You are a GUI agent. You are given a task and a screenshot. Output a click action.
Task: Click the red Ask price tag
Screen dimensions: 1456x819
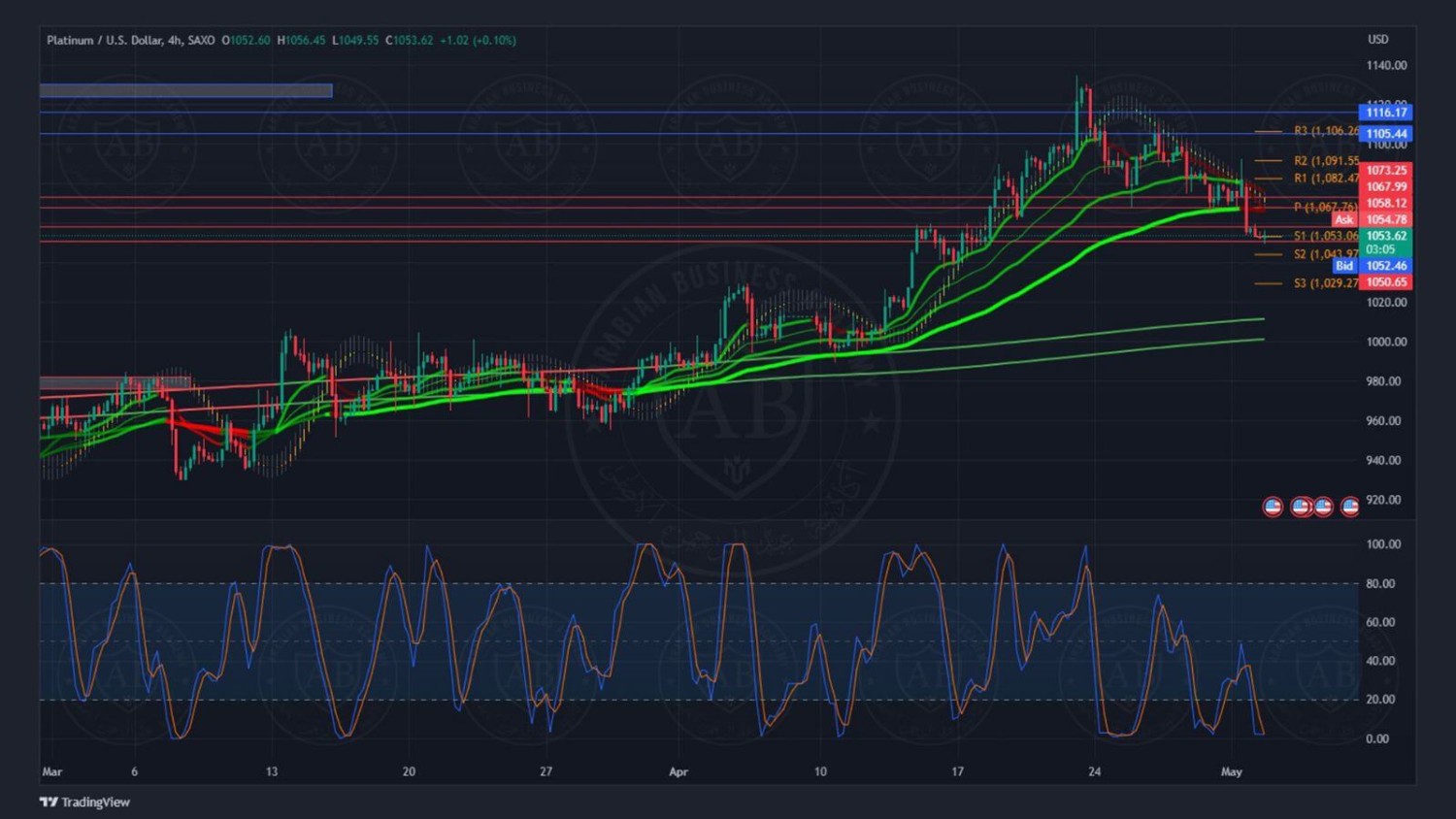point(1344,220)
